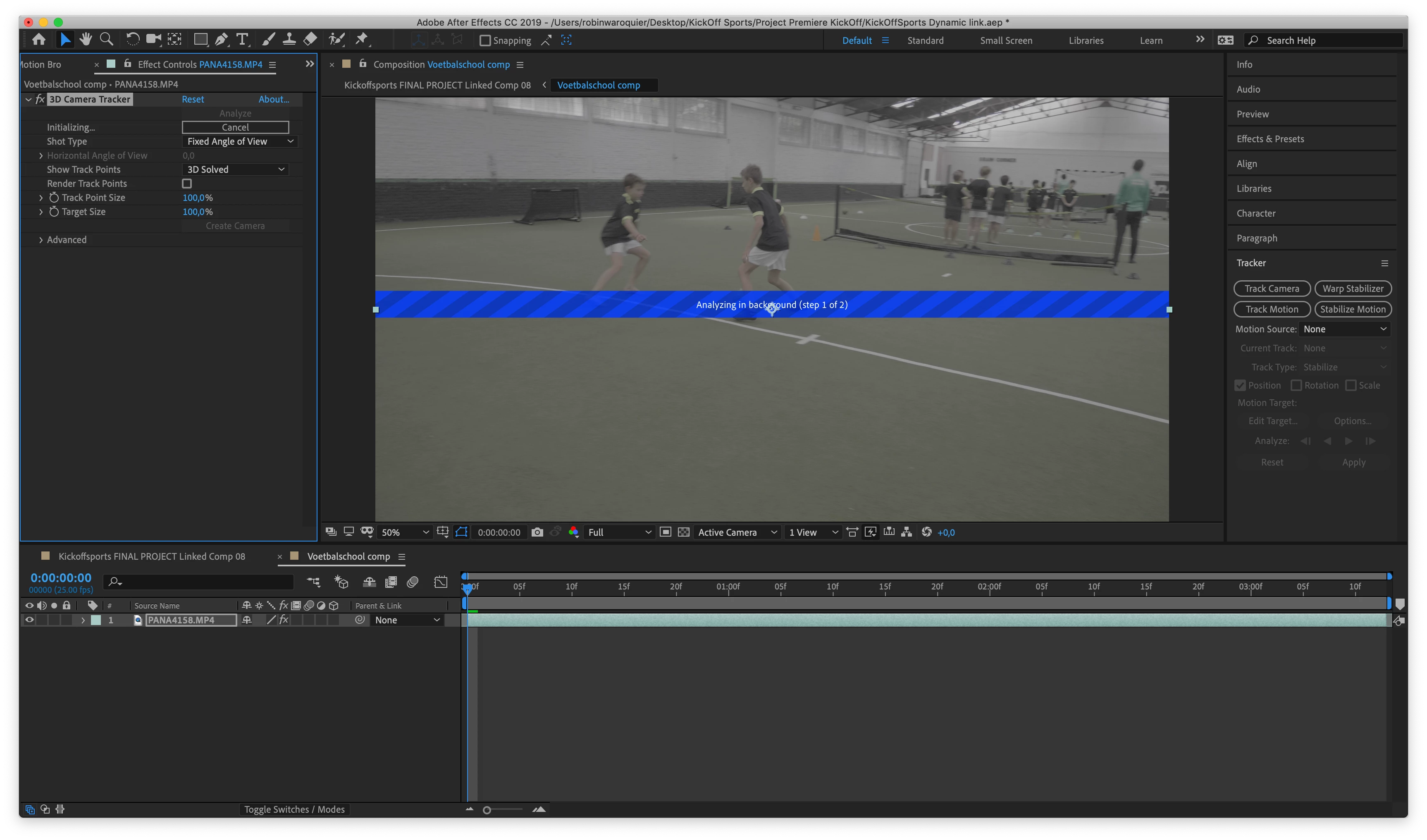1427x840 pixels.
Task: Select the Pen tool
Action: click(x=222, y=40)
